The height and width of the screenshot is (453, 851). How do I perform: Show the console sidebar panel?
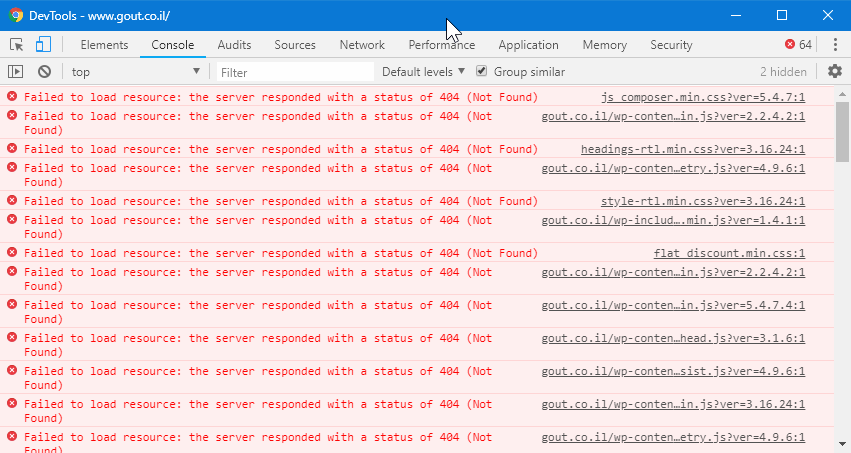pyautogui.click(x=16, y=72)
